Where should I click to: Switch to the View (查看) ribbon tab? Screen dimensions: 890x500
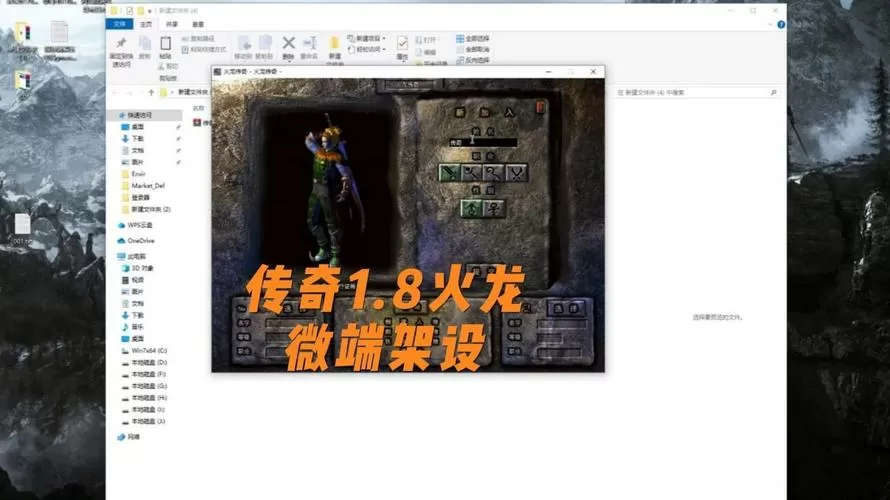pos(198,24)
